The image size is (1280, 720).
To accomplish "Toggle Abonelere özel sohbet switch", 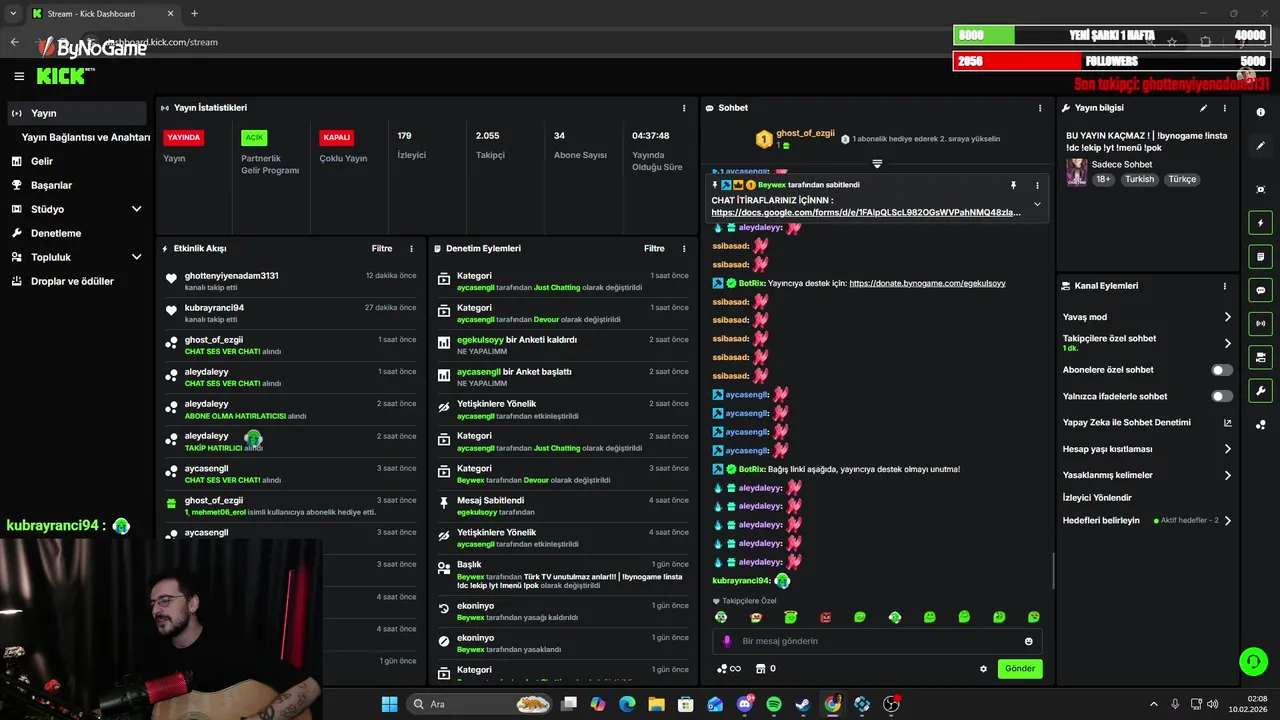I will [x=1222, y=370].
